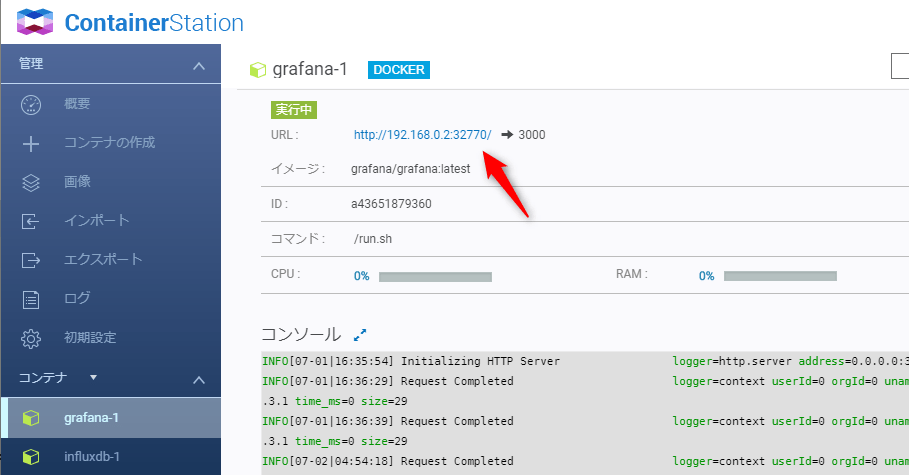The width and height of the screenshot is (909, 475).
Task: Click the DOCKER badge
Action: [399, 70]
